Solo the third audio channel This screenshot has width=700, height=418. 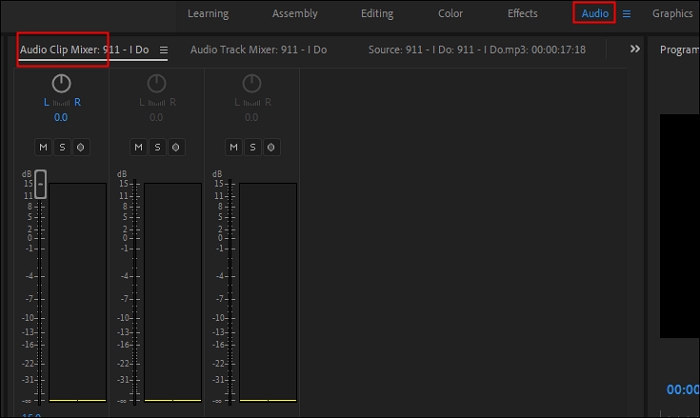point(252,147)
